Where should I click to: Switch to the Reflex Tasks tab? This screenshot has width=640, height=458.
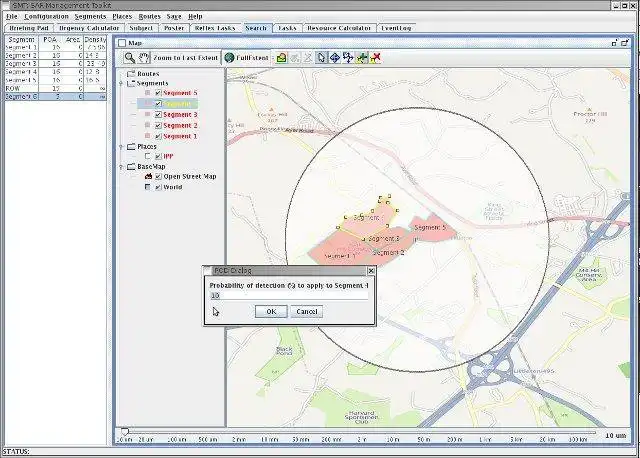(215, 28)
